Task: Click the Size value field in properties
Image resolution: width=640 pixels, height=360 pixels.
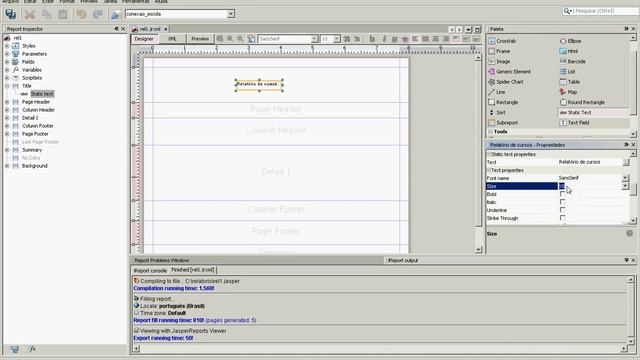Action: click(590, 186)
